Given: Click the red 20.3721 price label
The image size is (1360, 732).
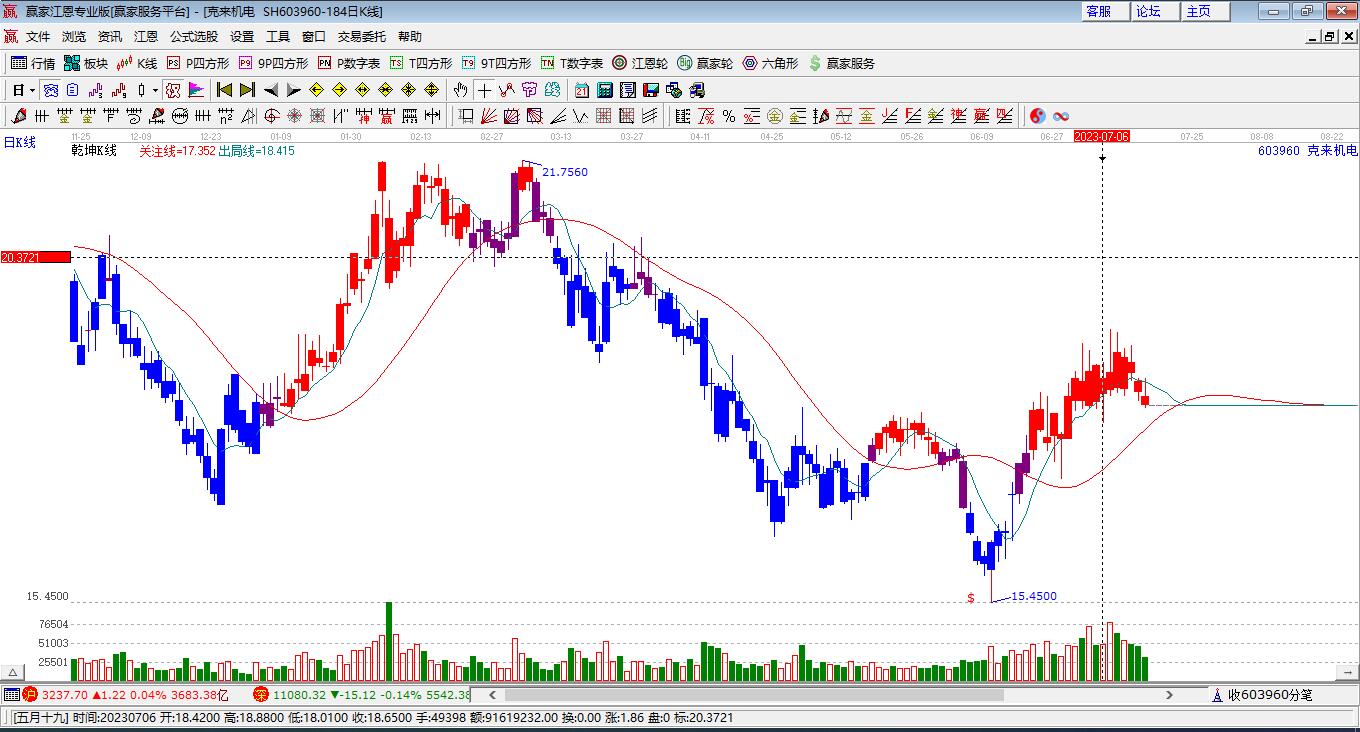Looking at the screenshot, I should [x=36, y=257].
